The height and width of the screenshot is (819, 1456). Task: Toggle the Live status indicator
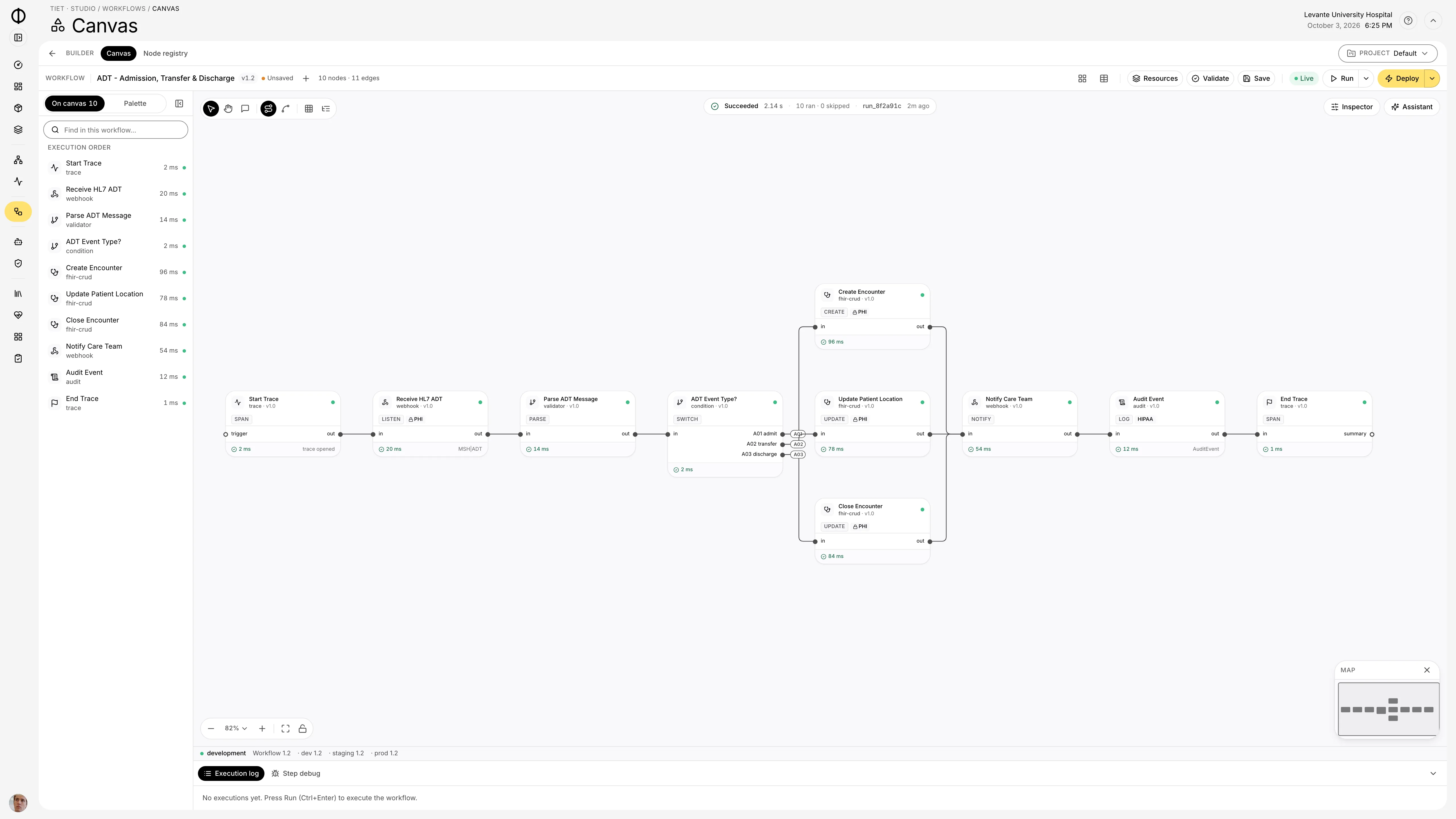pos(1304,78)
